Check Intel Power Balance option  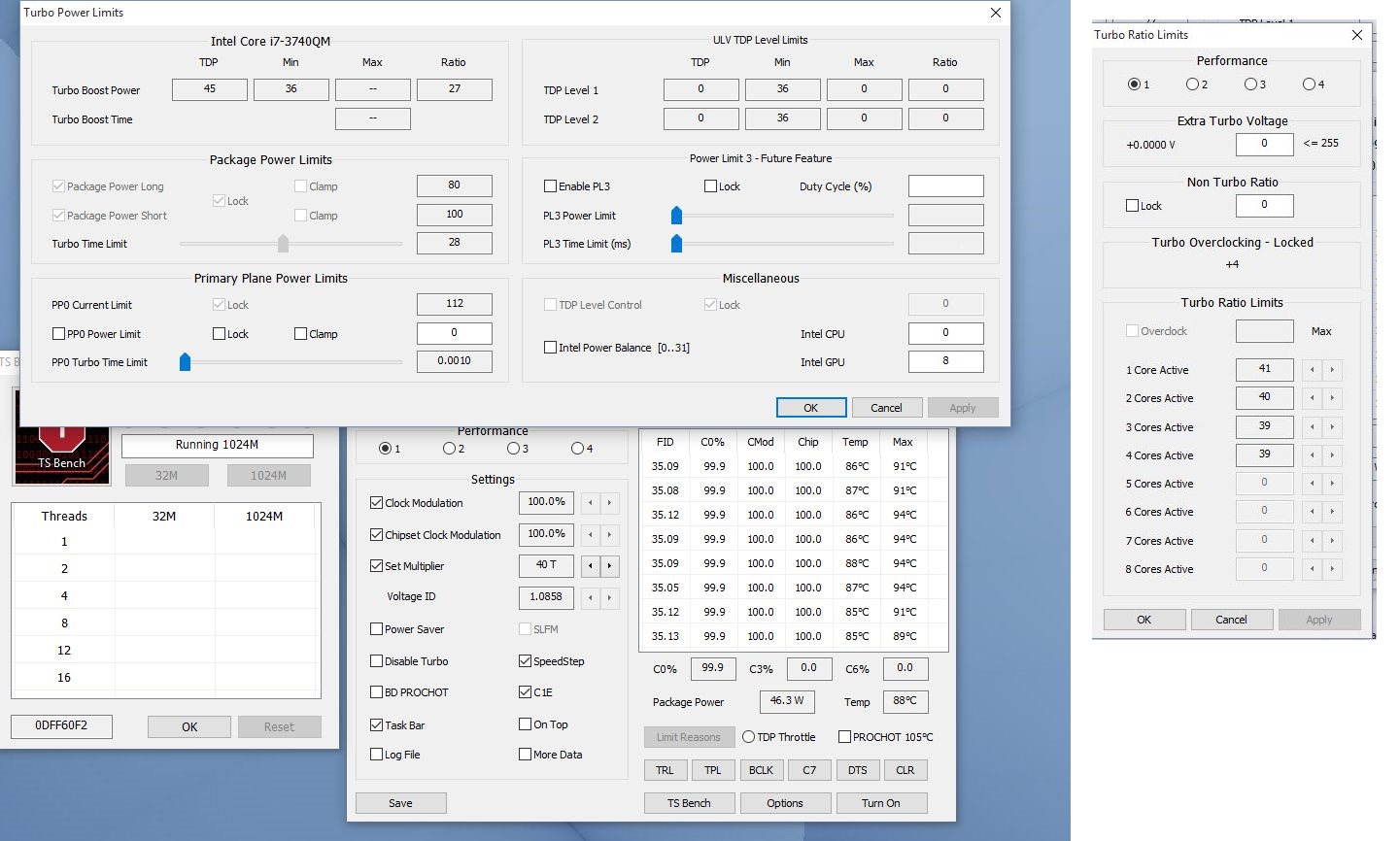551,348
